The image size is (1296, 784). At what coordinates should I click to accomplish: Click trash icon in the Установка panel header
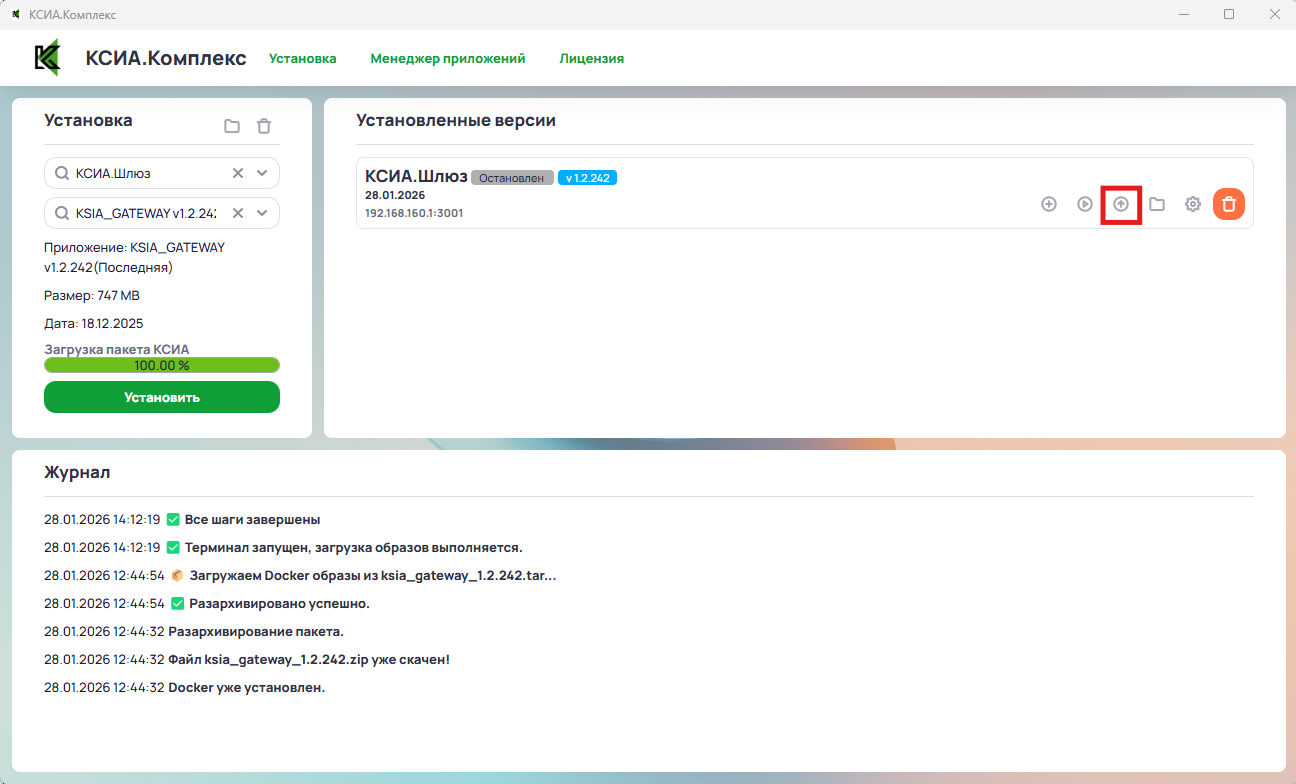[x=264, y=126]
